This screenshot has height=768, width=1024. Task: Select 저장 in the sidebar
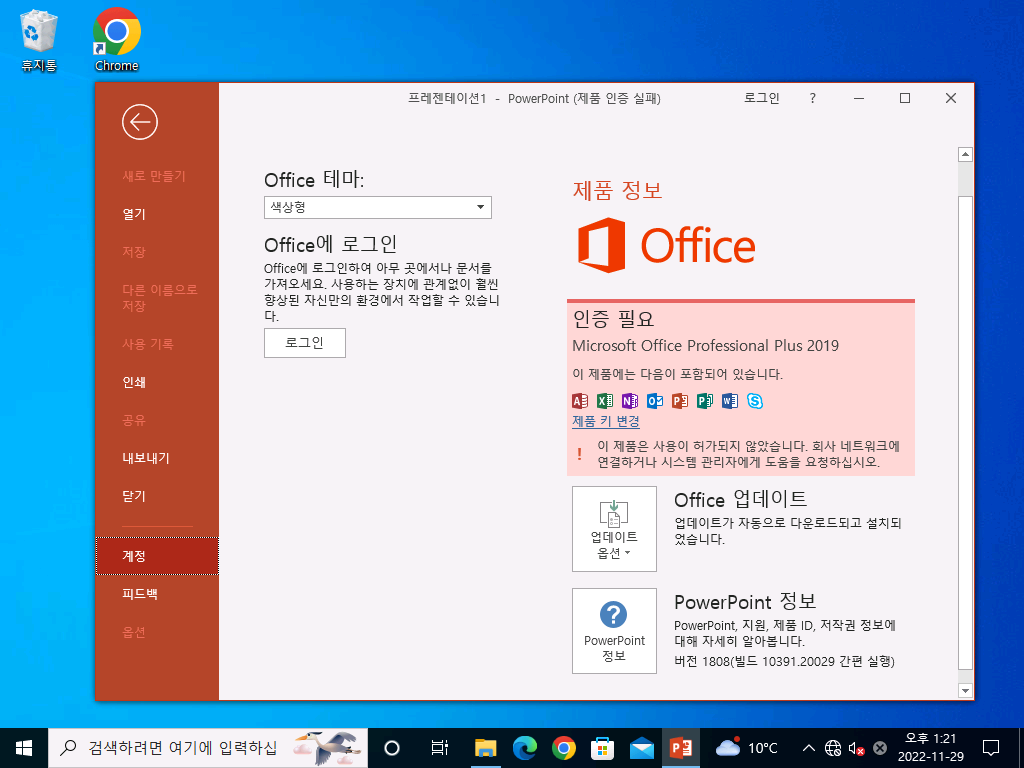pos(134,252)
